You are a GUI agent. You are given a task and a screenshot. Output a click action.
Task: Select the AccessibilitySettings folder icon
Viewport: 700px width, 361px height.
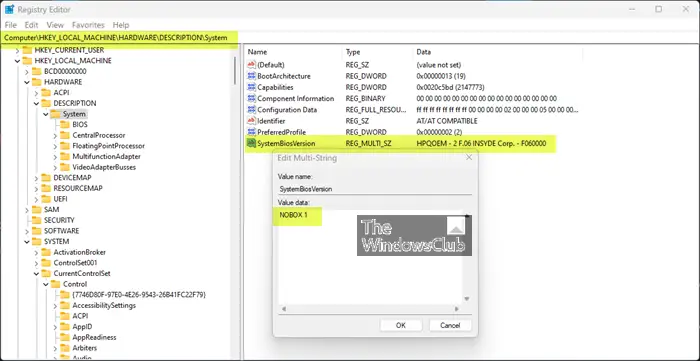65,305
